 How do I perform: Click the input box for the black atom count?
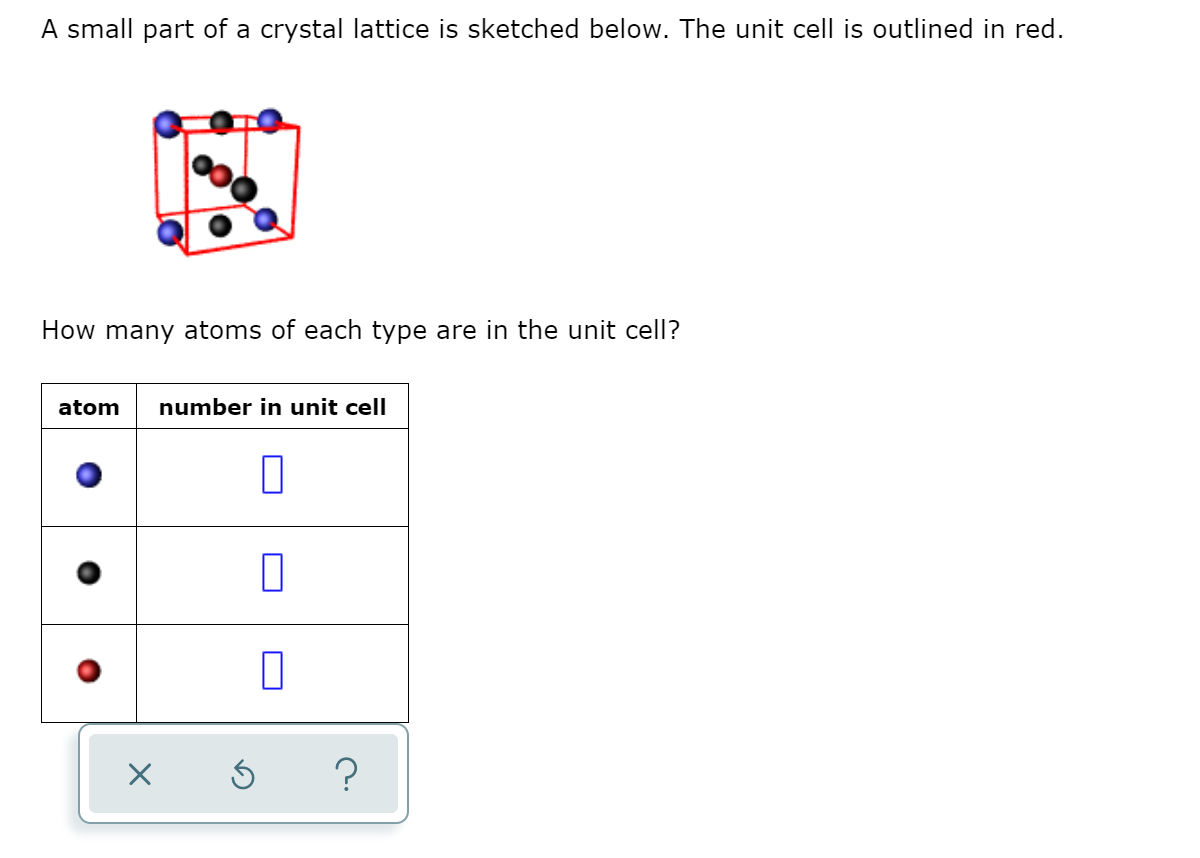[x=270, y=573]
